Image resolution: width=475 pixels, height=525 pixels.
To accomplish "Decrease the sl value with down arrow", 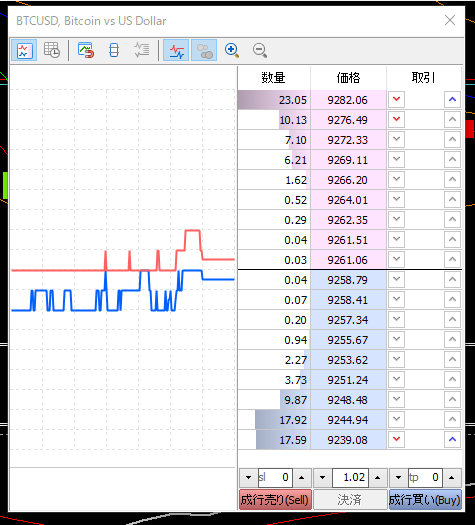I will tap(248, 478).
